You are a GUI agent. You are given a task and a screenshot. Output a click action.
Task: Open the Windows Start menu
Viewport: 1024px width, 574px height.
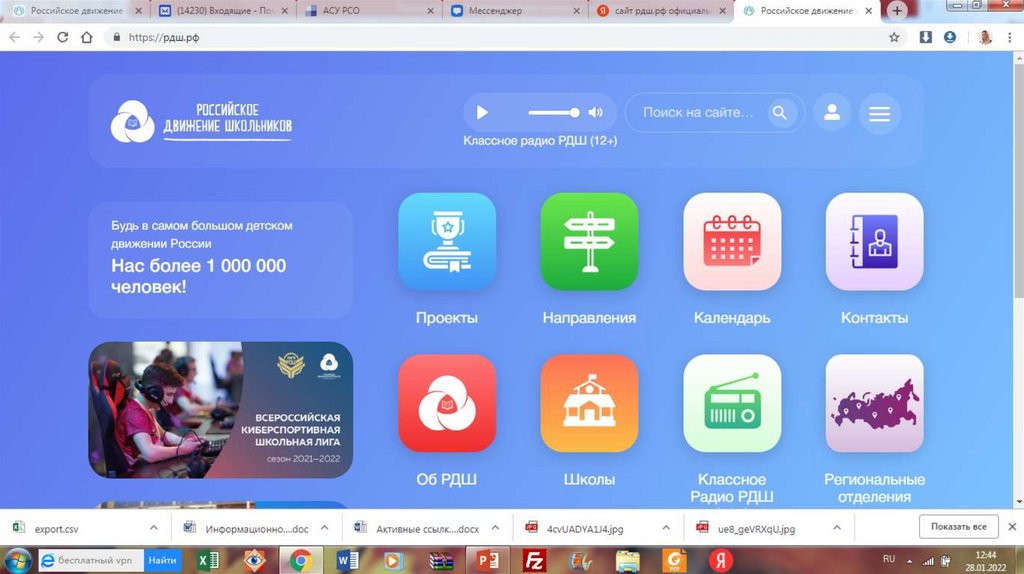click(18, 560)
